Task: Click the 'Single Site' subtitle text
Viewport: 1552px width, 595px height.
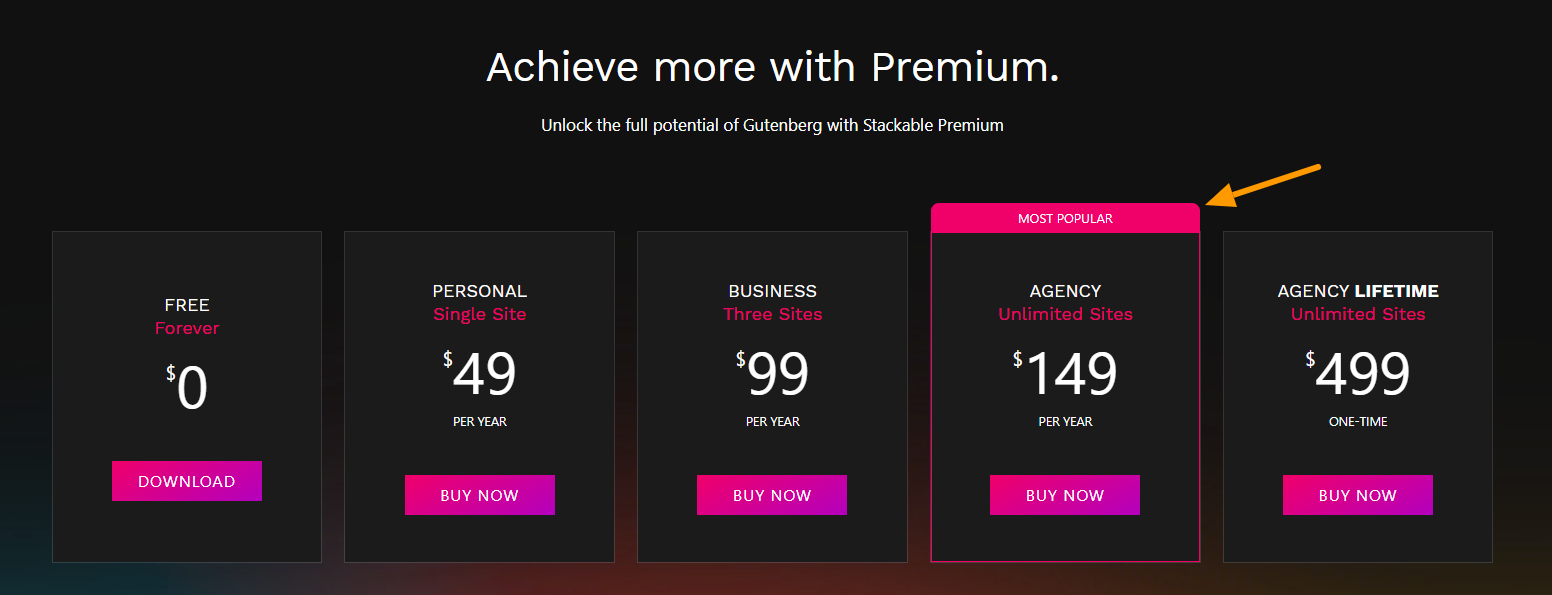Action: click(x=480, y=314)
